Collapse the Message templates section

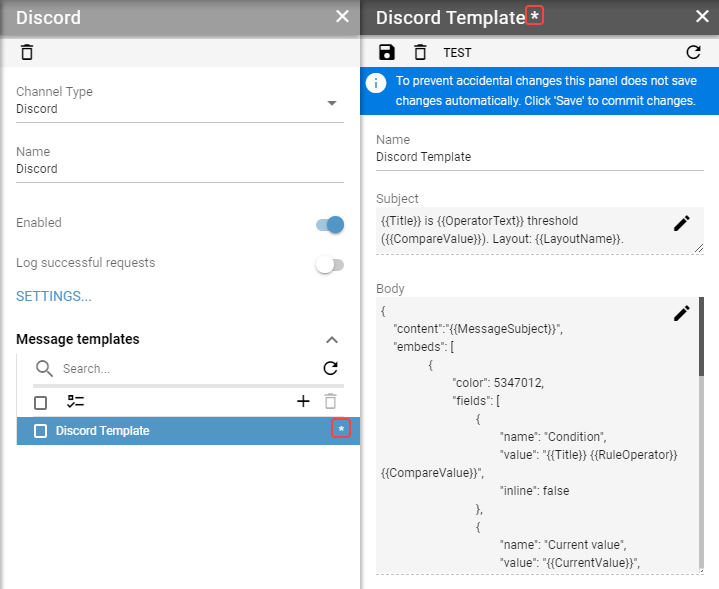332,340
